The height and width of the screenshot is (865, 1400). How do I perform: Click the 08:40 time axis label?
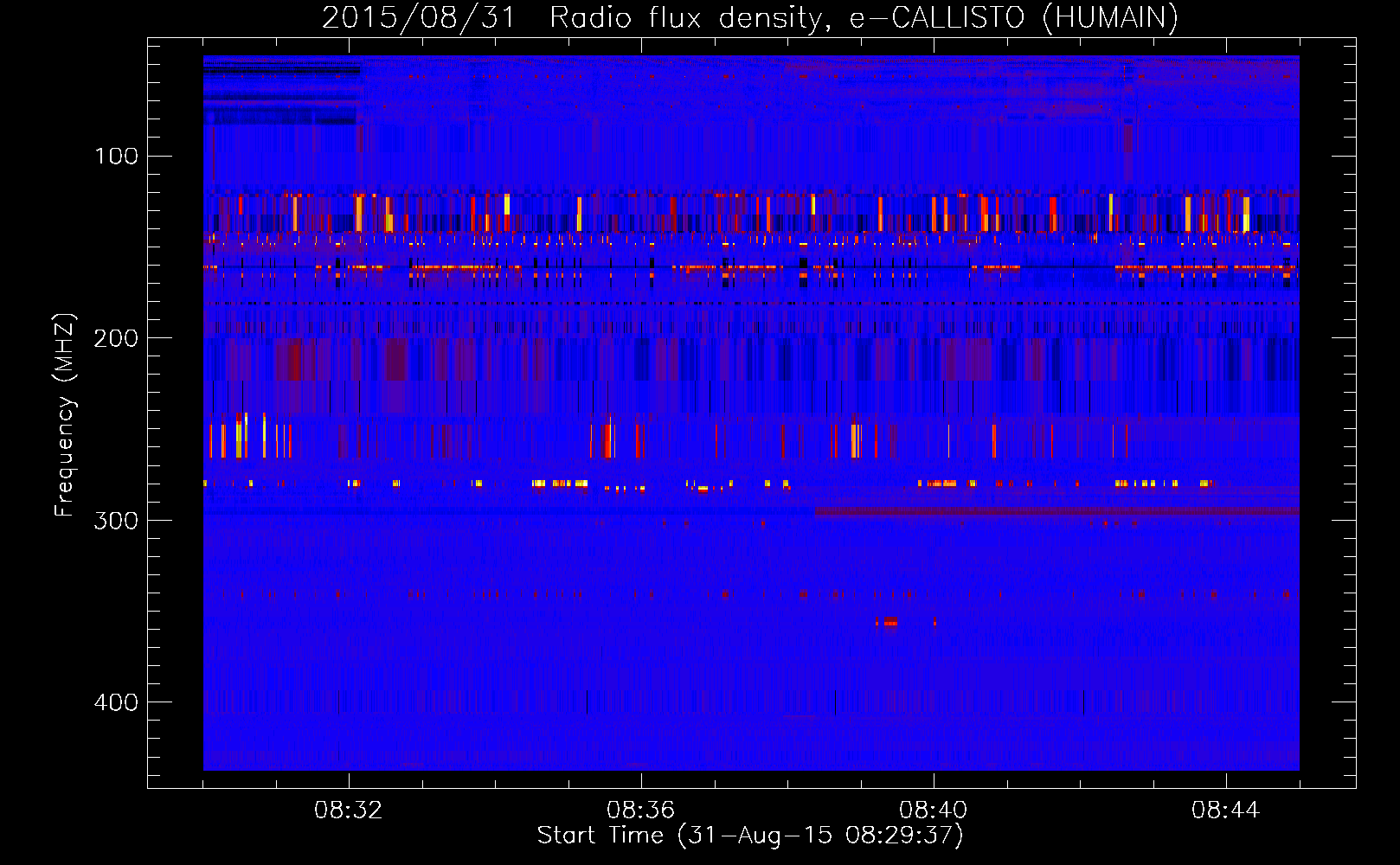pyautogui.click(x=934, y=811)
